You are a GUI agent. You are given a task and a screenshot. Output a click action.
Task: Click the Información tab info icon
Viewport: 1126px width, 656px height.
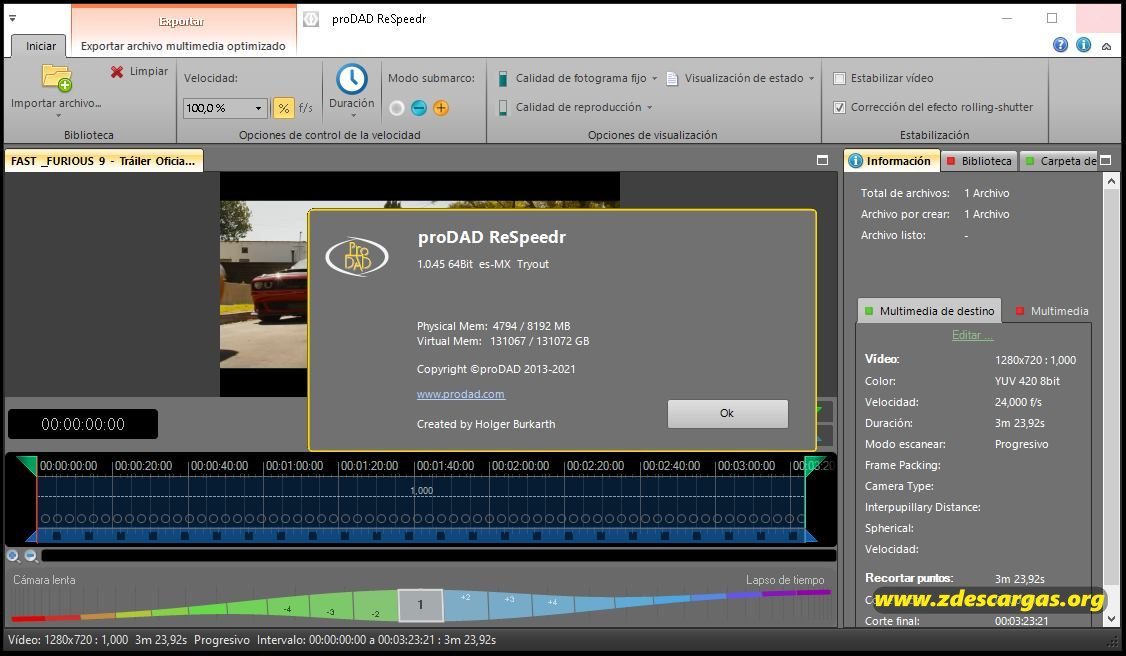[x=855, y=161]
